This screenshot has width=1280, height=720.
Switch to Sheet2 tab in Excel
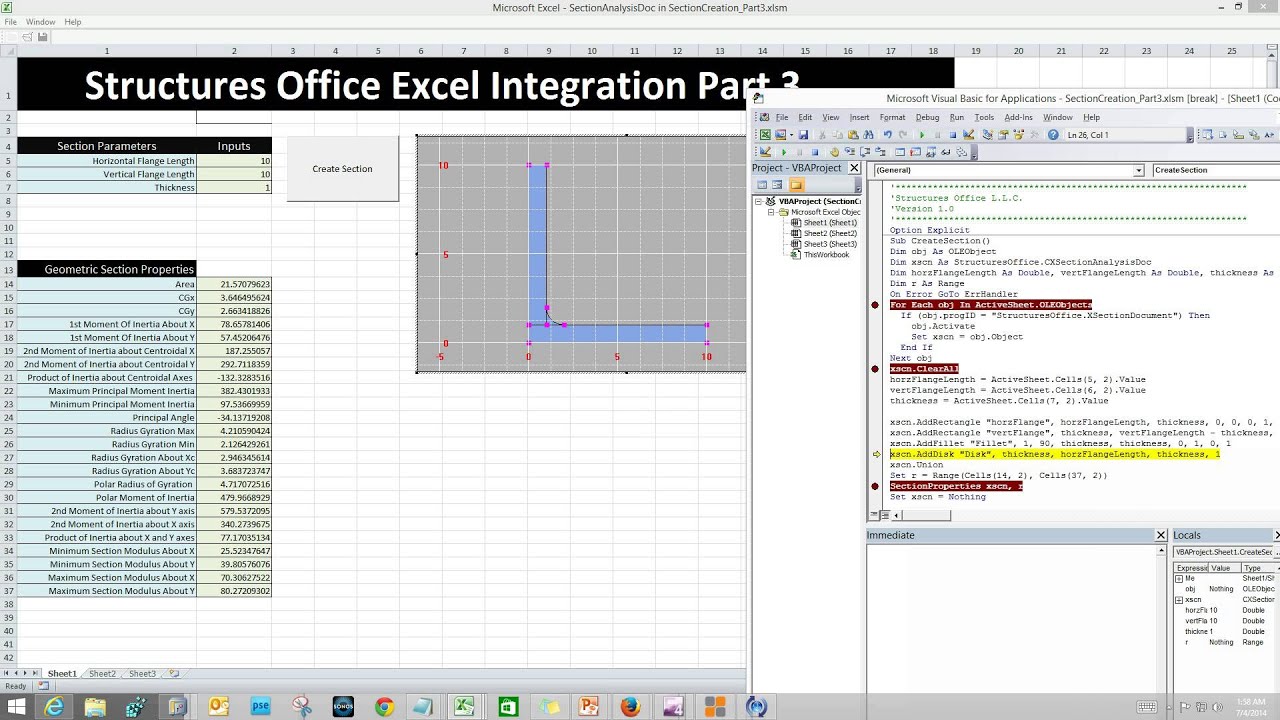point(102,674)
